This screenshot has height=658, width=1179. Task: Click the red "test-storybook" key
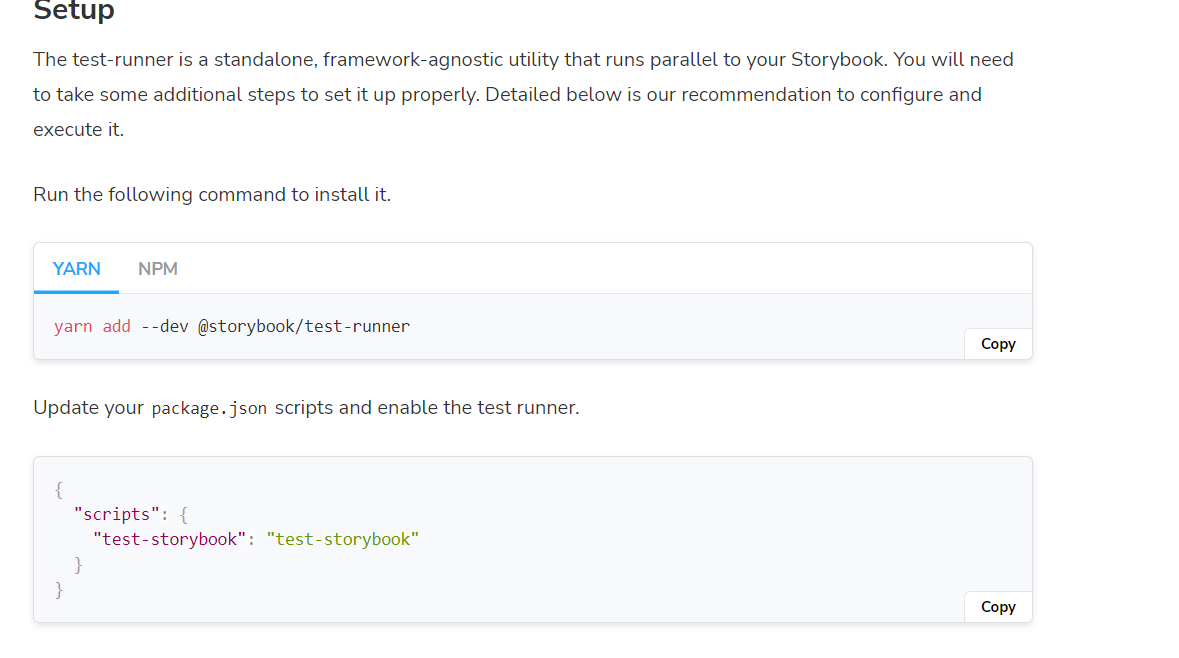point(170,540)
